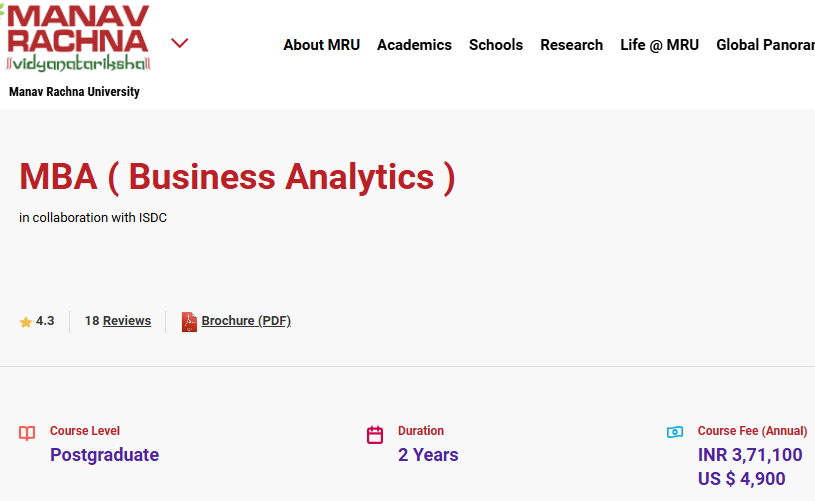Viewport: 815px width, 501px height.
Task: Open the Global Panorama menu
Action: pyautogui.click(x=765, y=45)
